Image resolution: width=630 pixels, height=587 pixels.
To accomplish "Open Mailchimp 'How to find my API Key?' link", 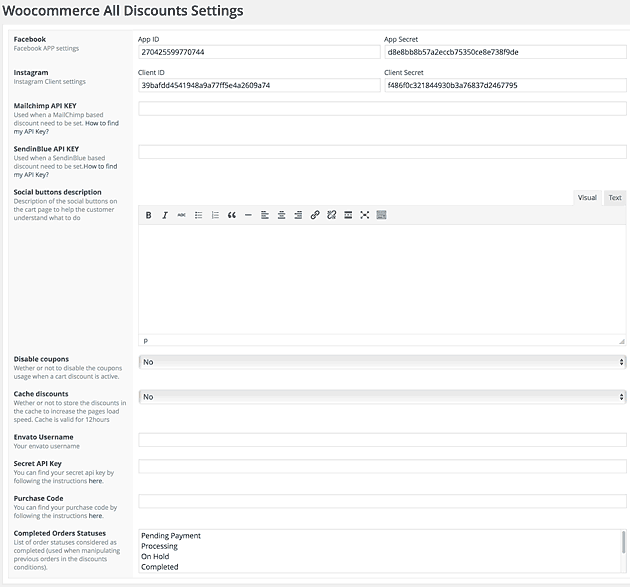I will click(x=66, y=127).
